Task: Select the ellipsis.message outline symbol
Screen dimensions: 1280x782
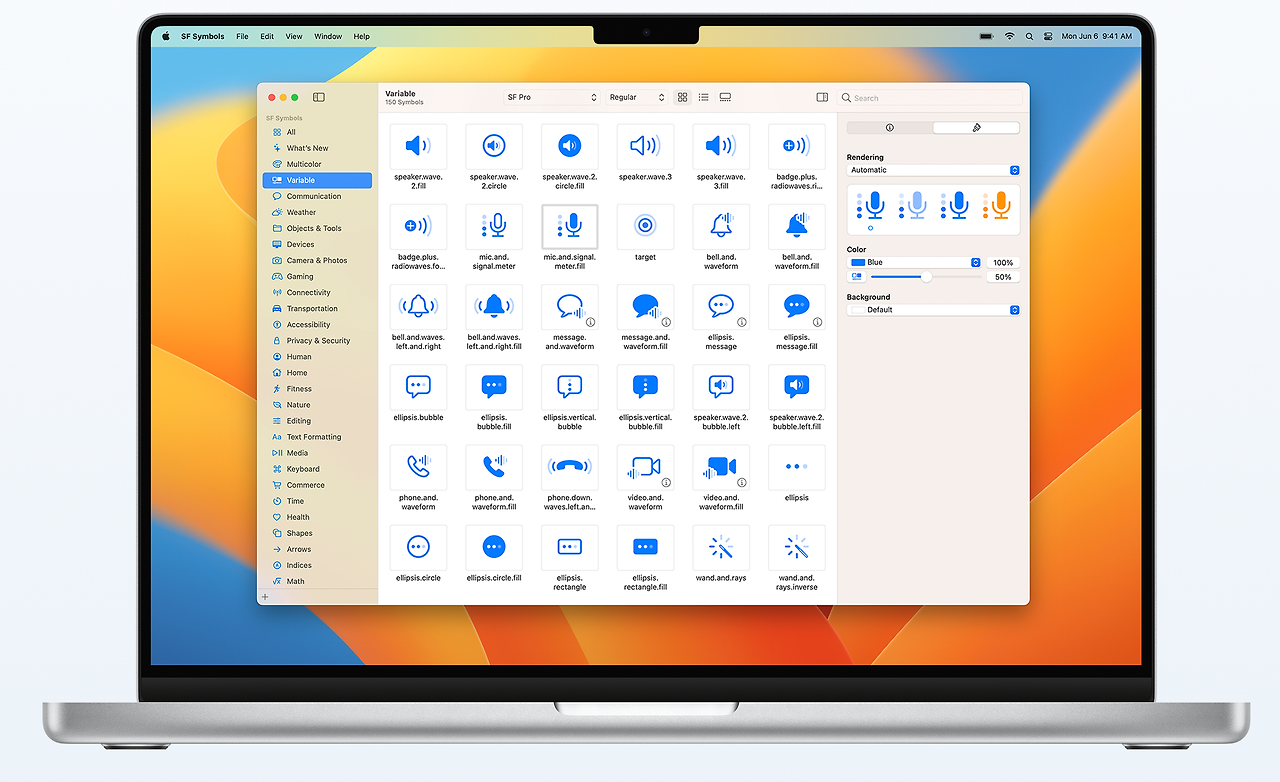Action: (721, 306)
